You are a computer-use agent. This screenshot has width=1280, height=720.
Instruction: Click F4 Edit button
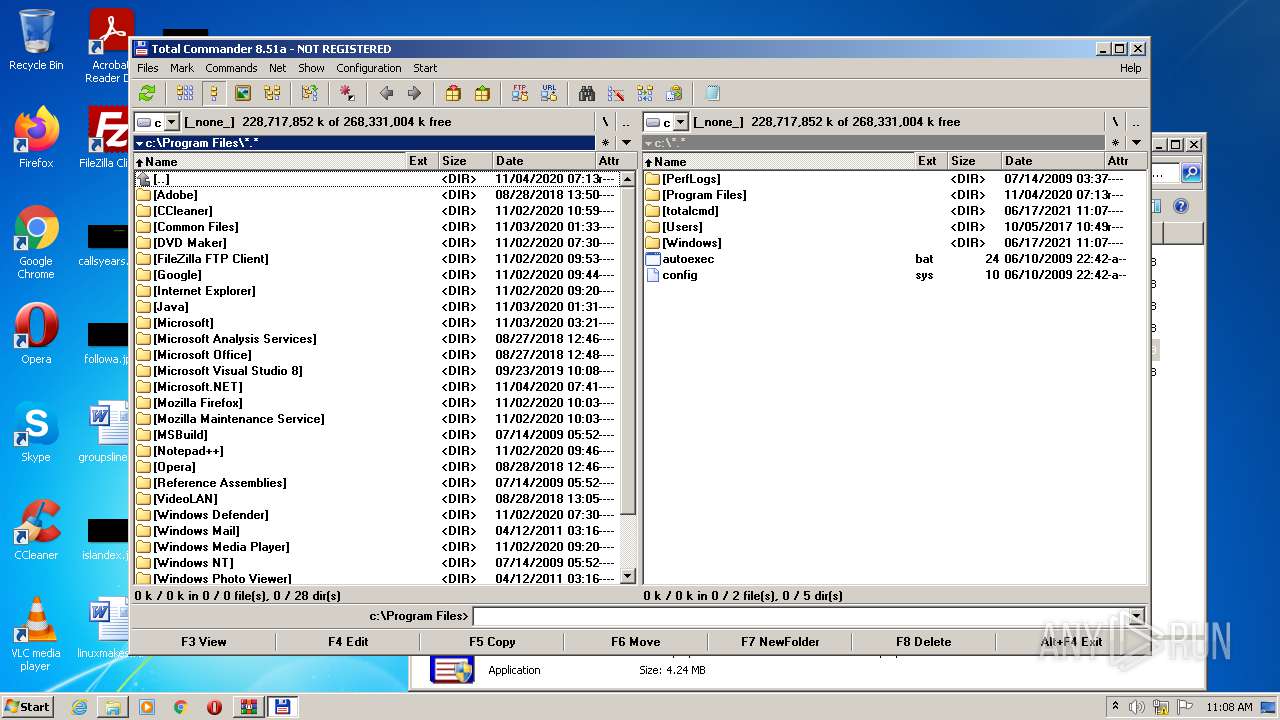[x=348, y=642]
